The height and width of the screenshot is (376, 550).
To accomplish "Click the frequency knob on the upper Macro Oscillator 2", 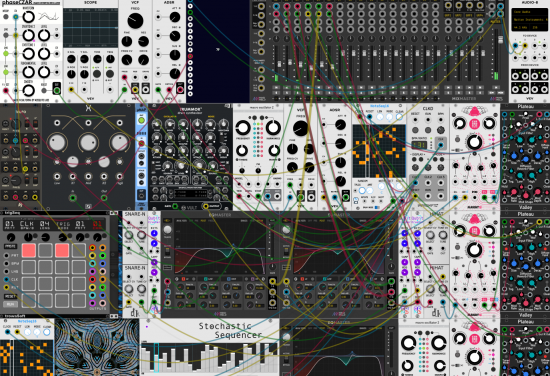I will pos(242,128).
